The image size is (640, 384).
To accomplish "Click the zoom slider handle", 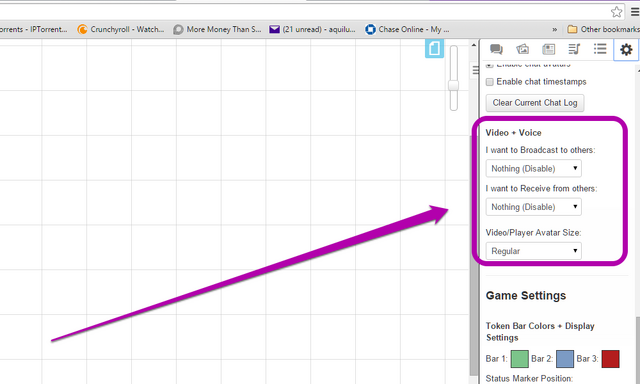I will click(453, 85).
